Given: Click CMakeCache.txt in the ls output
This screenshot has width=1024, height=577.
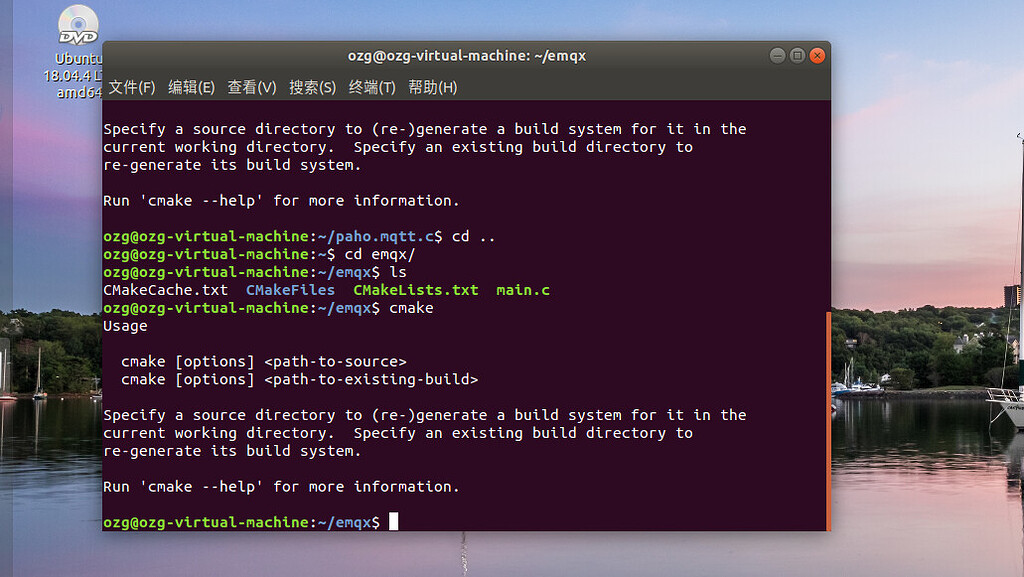Looking at the screenshot, I should click(165, 290).
